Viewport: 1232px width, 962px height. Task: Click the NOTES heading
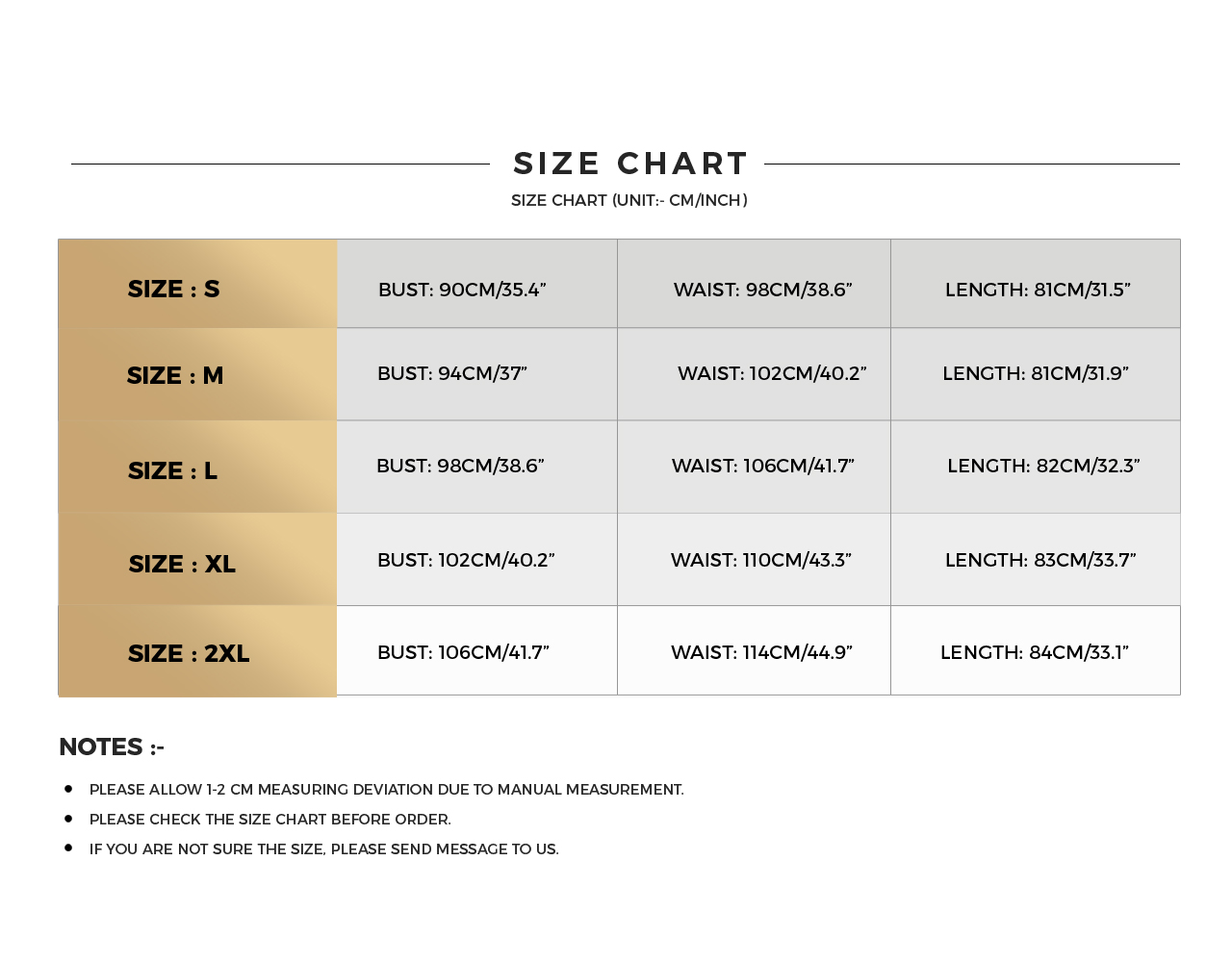coord(112,747)
